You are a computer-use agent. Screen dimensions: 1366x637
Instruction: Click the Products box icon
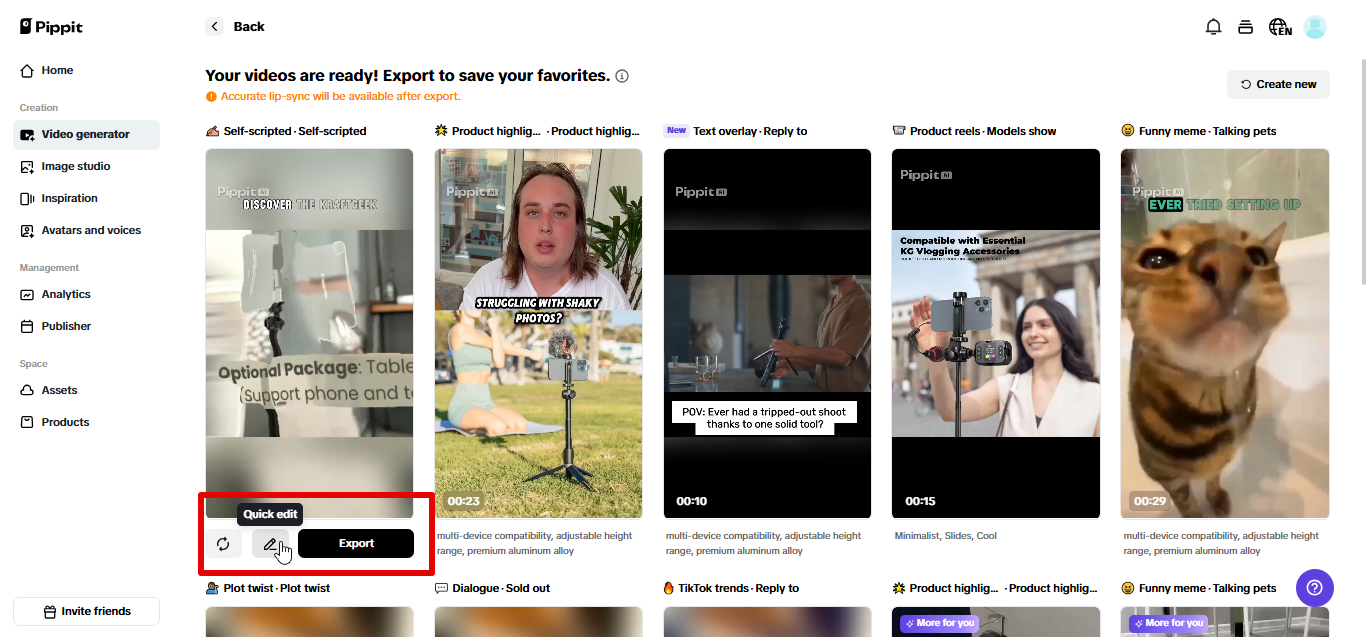27,422
